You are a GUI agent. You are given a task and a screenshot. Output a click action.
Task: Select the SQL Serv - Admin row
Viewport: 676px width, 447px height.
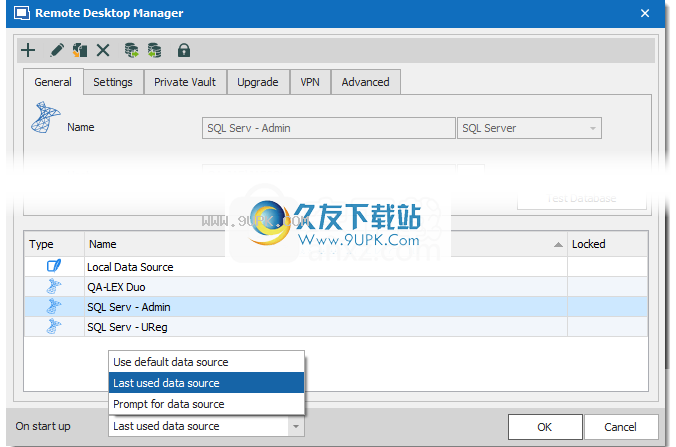click(x=336, y=307)
